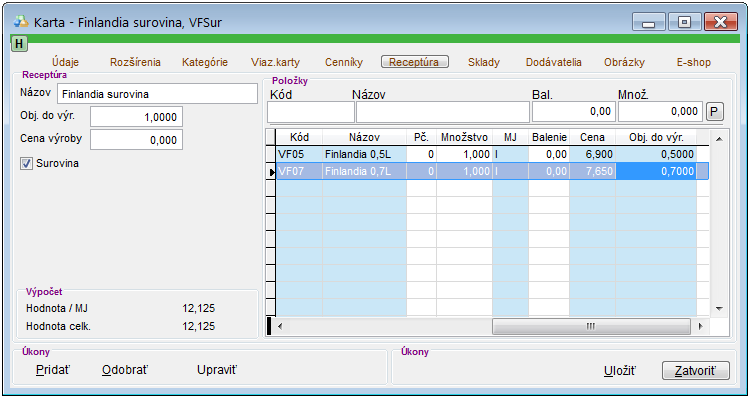Save with the Uložiť button
Screen dimensions: 750x398
click(x=620, y=371)
